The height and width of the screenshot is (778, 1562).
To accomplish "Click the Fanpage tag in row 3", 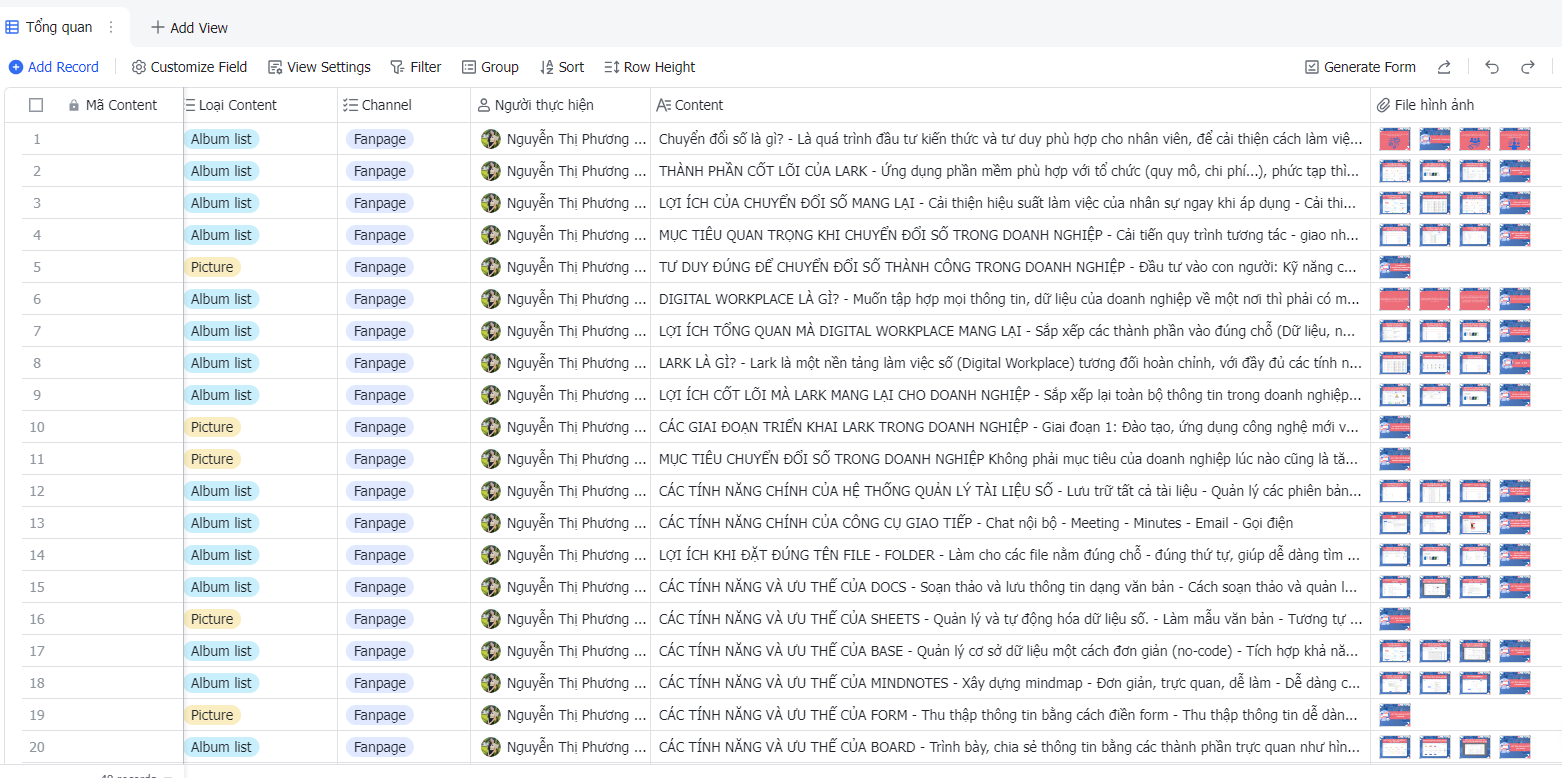I will click(x=380, y=203).
